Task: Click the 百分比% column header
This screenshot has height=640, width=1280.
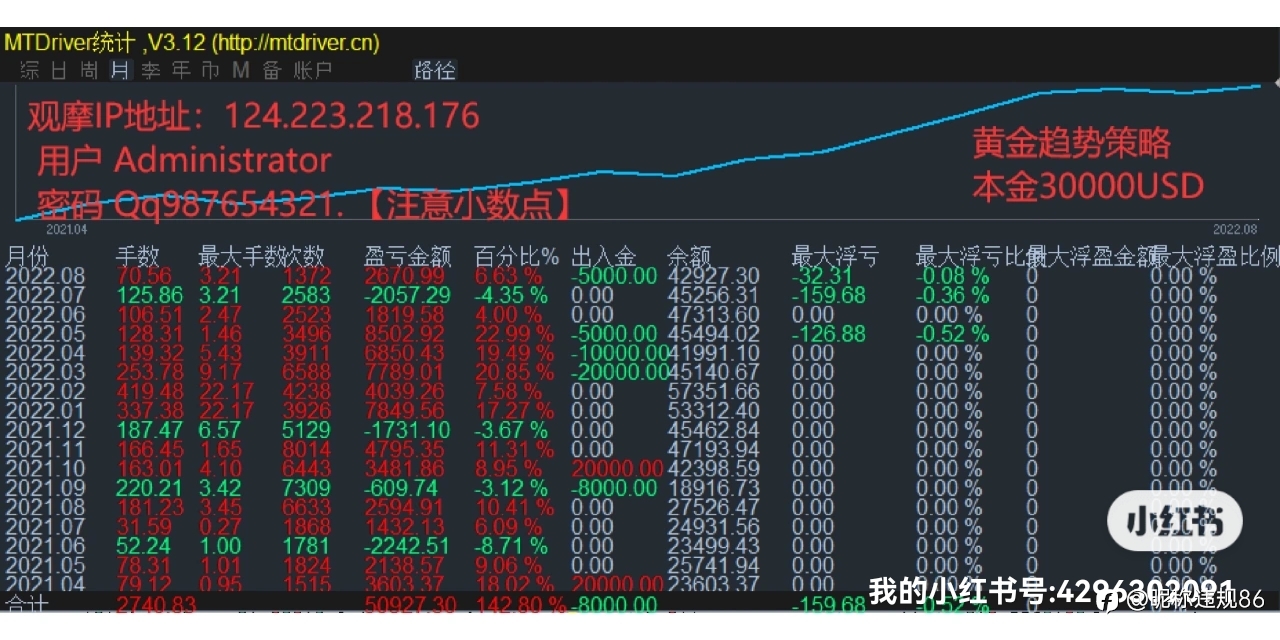Action: pyautogui.click(x=515, y=257)
